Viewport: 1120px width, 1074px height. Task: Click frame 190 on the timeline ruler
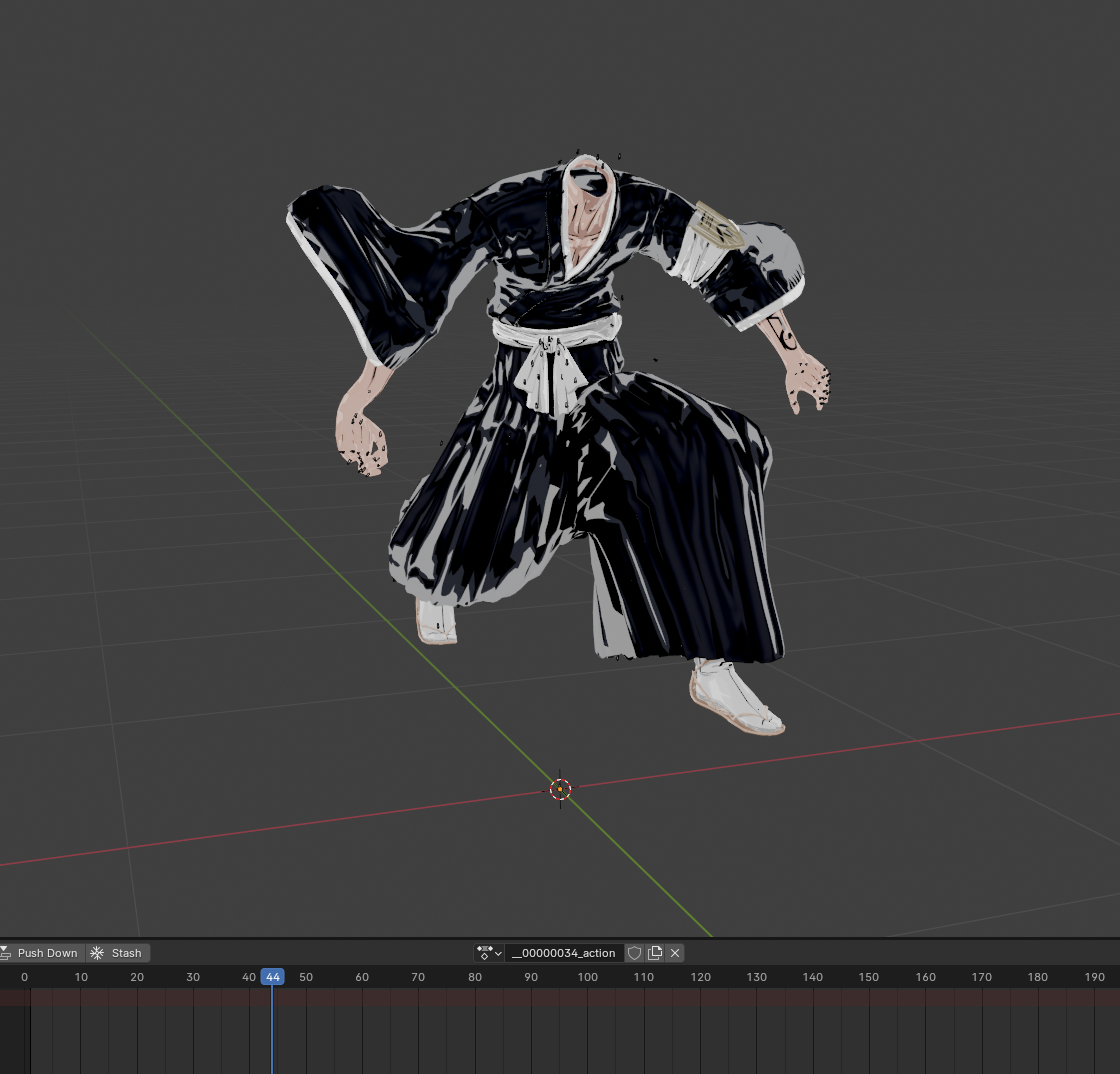pos(1094,977)
